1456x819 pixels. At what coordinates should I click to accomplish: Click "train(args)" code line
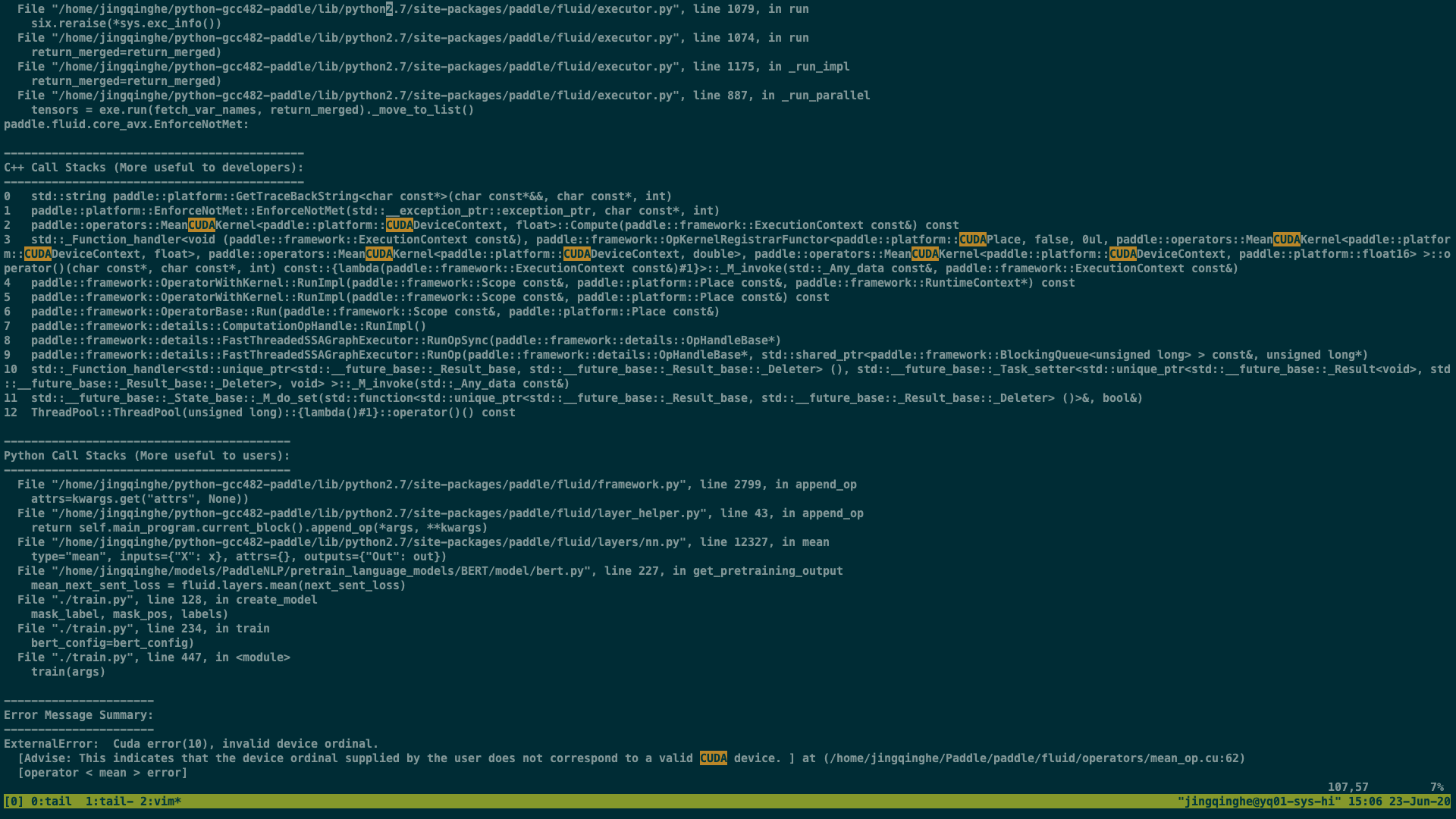pyautogui.click(x=68, y=672)
